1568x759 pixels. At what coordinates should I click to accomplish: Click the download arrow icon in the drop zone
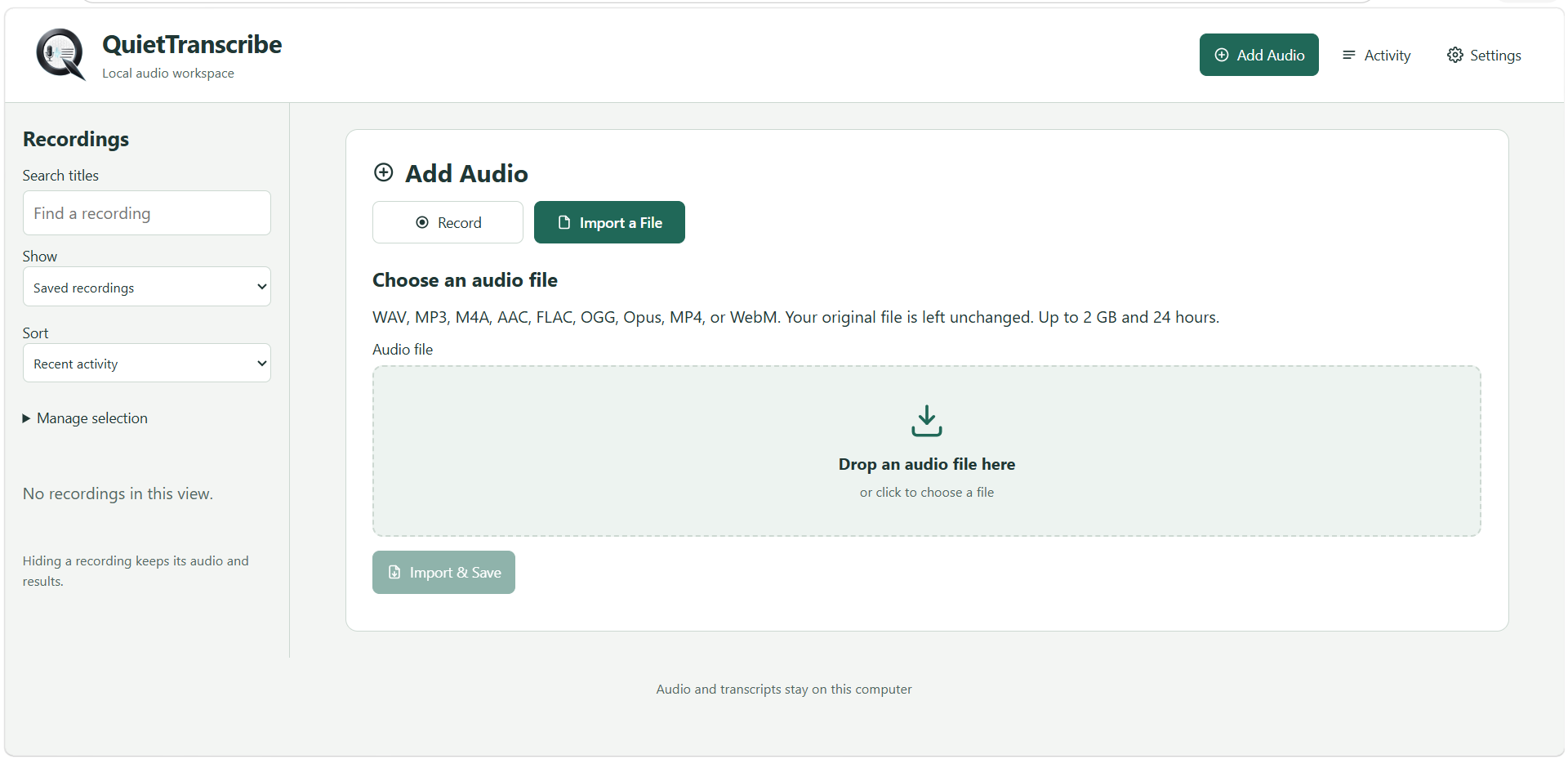point(927,421)
